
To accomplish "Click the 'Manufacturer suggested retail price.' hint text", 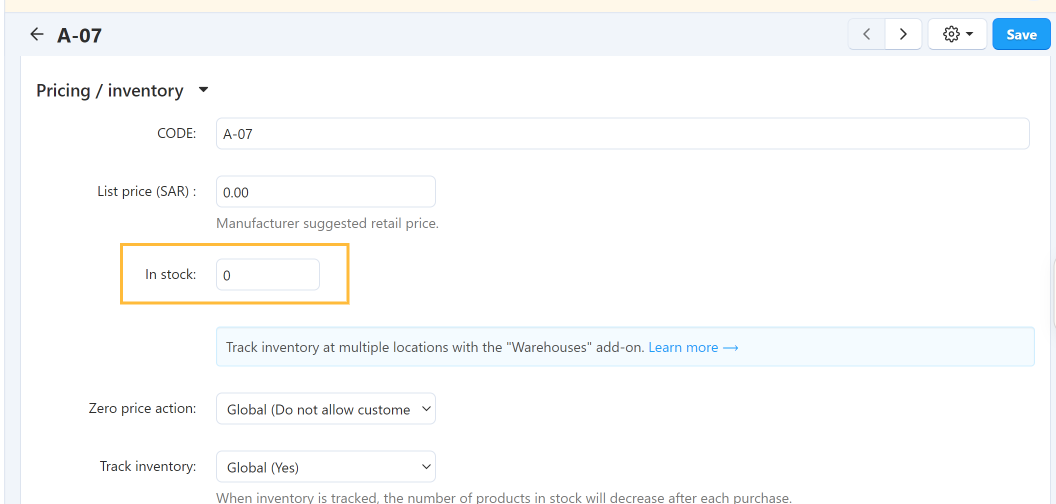I will tap(327, 223).
